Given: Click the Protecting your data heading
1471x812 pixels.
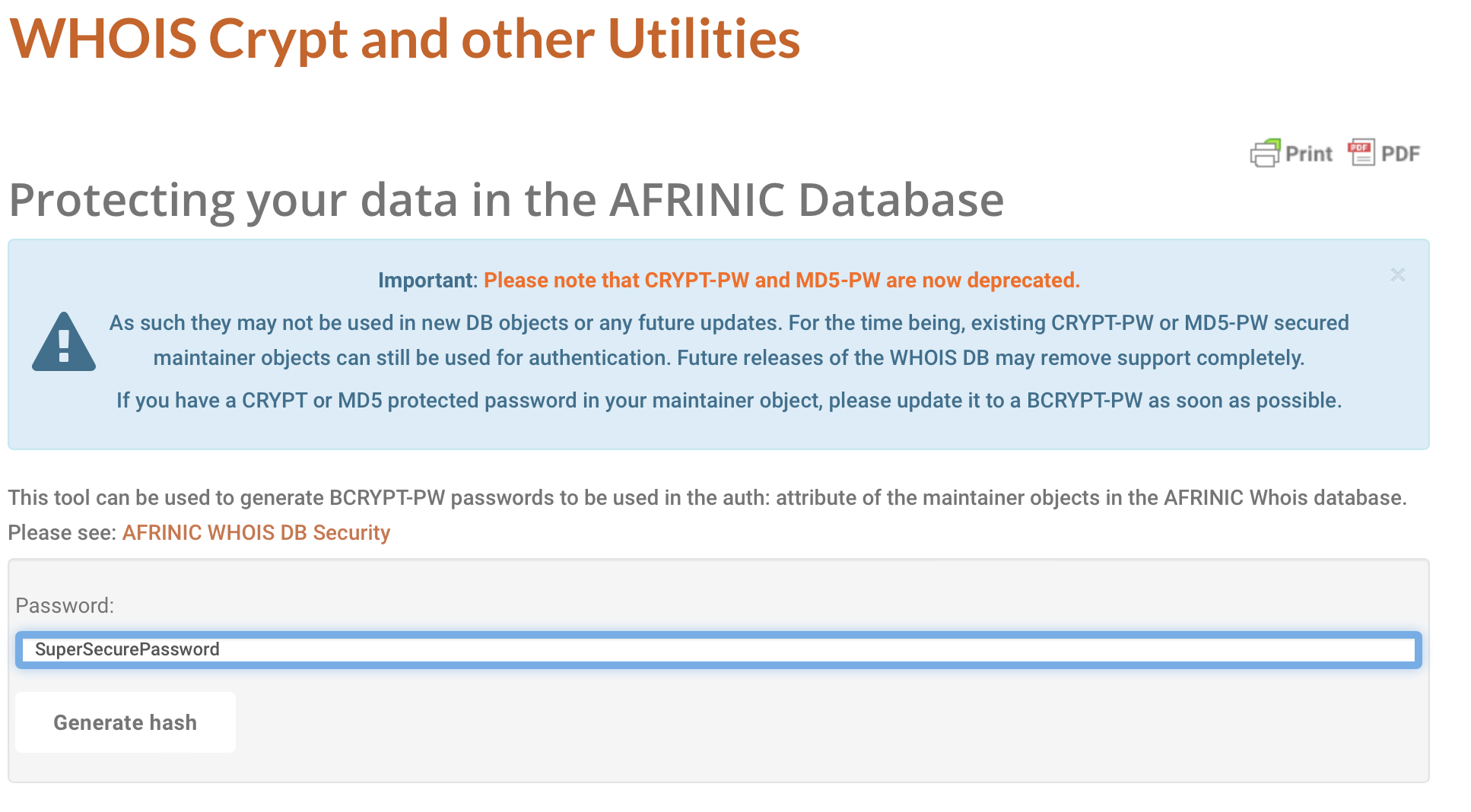Looking at the screenshot, I should coord(506,200).
